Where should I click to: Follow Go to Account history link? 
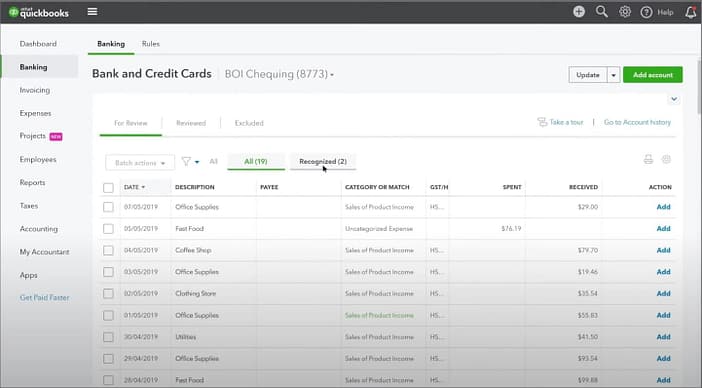pyautogui.click(x=637, y=122)
